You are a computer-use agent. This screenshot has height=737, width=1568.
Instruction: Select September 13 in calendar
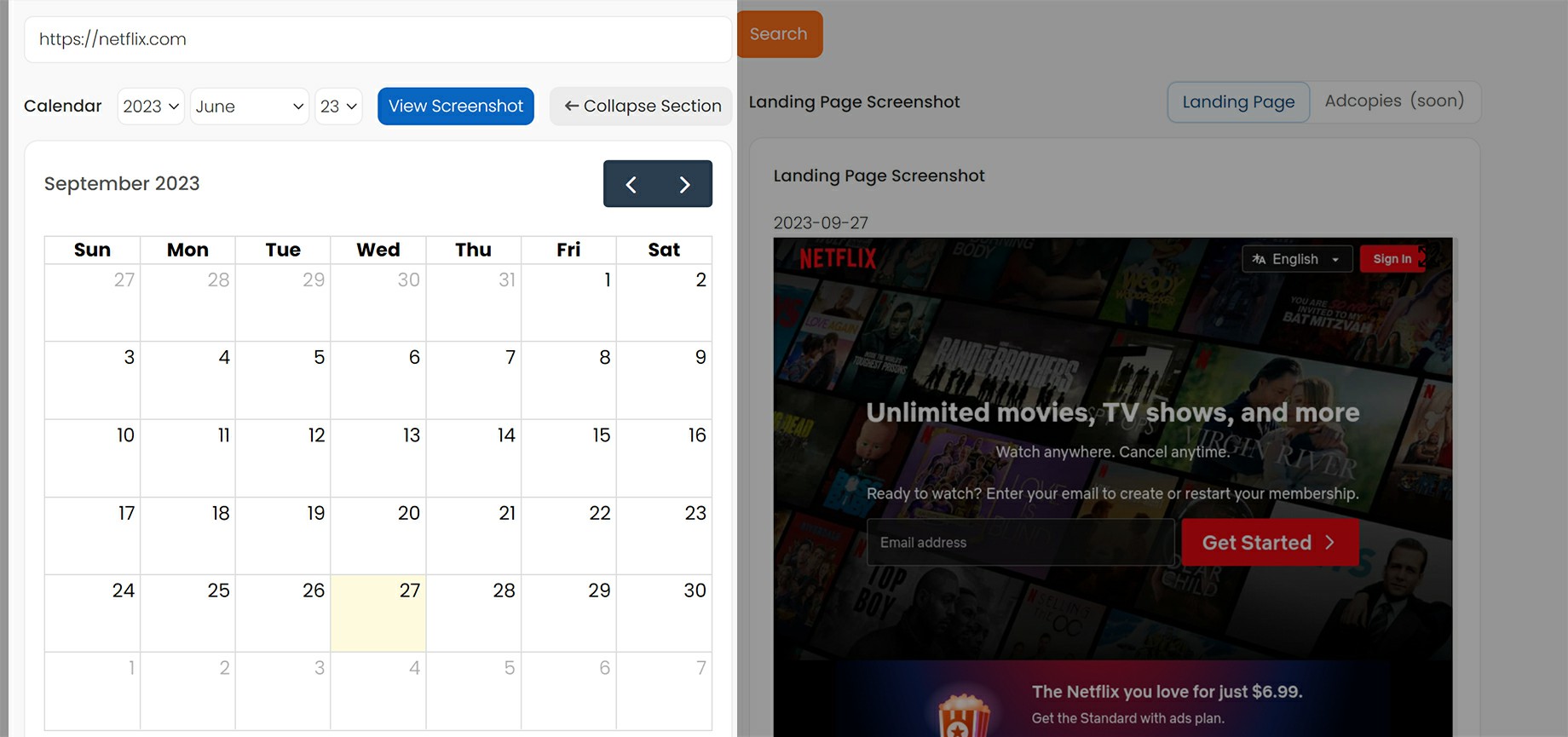[378, 458]
